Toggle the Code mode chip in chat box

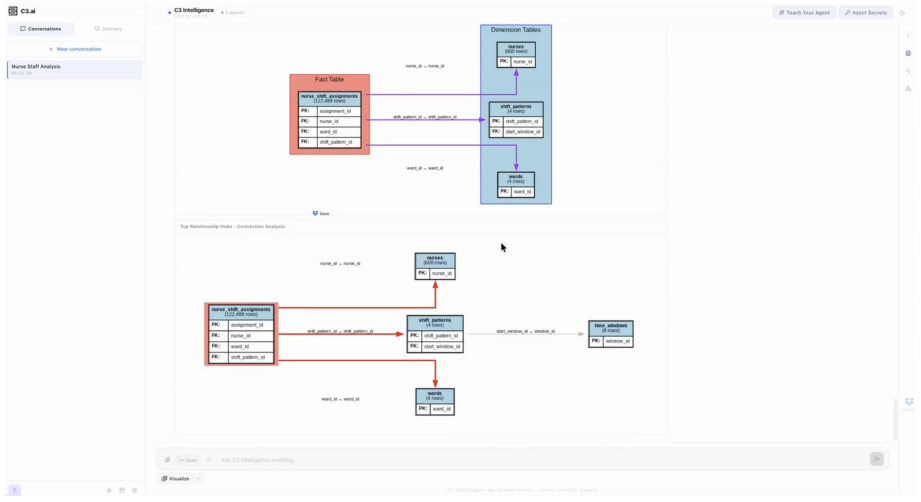click(x=188, y=460)
